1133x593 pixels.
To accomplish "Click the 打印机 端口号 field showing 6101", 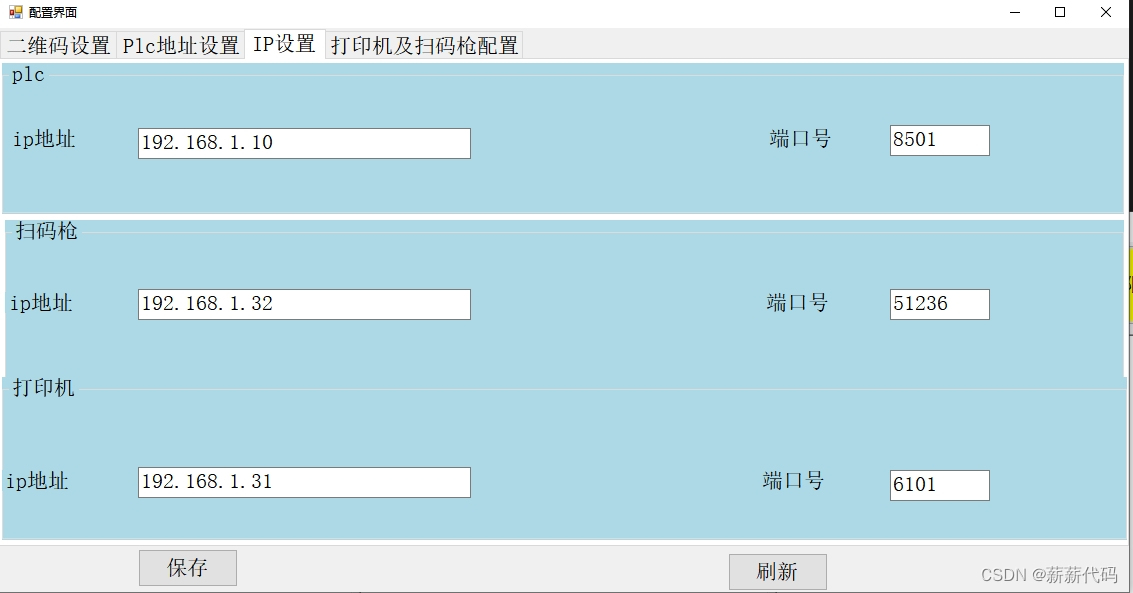I will (938, 485).
